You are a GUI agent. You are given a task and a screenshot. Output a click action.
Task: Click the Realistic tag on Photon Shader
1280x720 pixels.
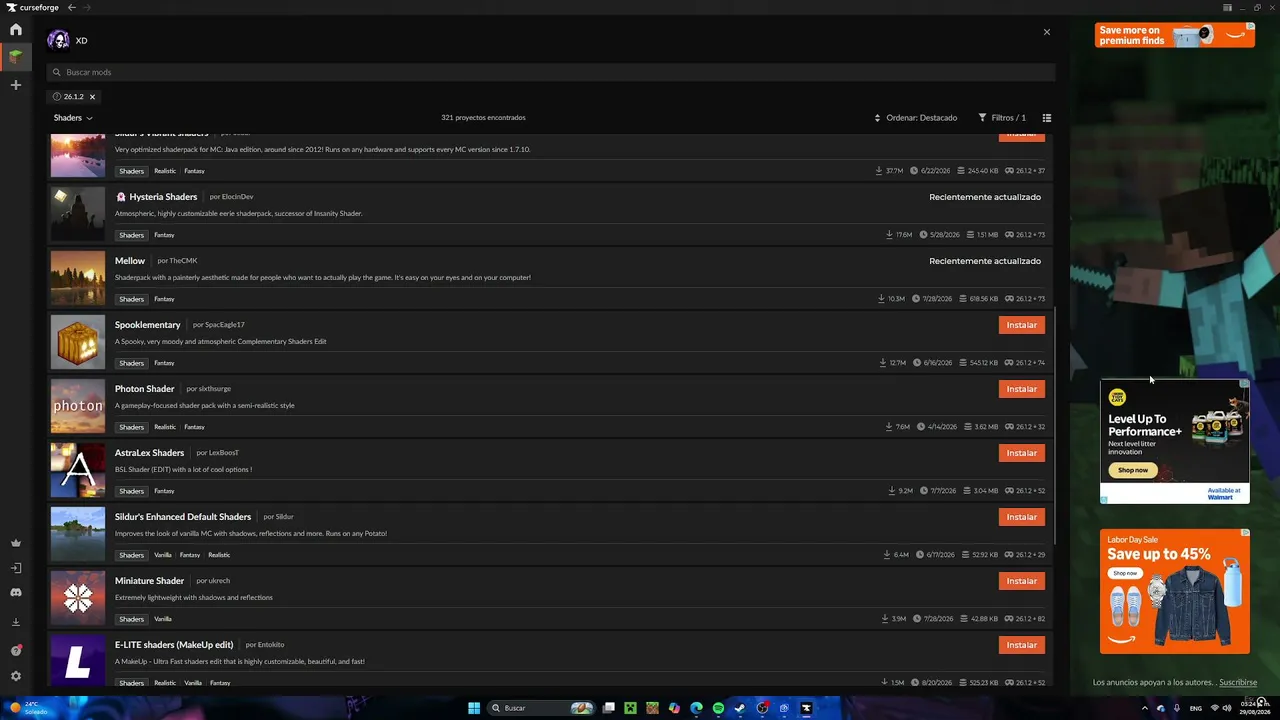tap(165, 427)
